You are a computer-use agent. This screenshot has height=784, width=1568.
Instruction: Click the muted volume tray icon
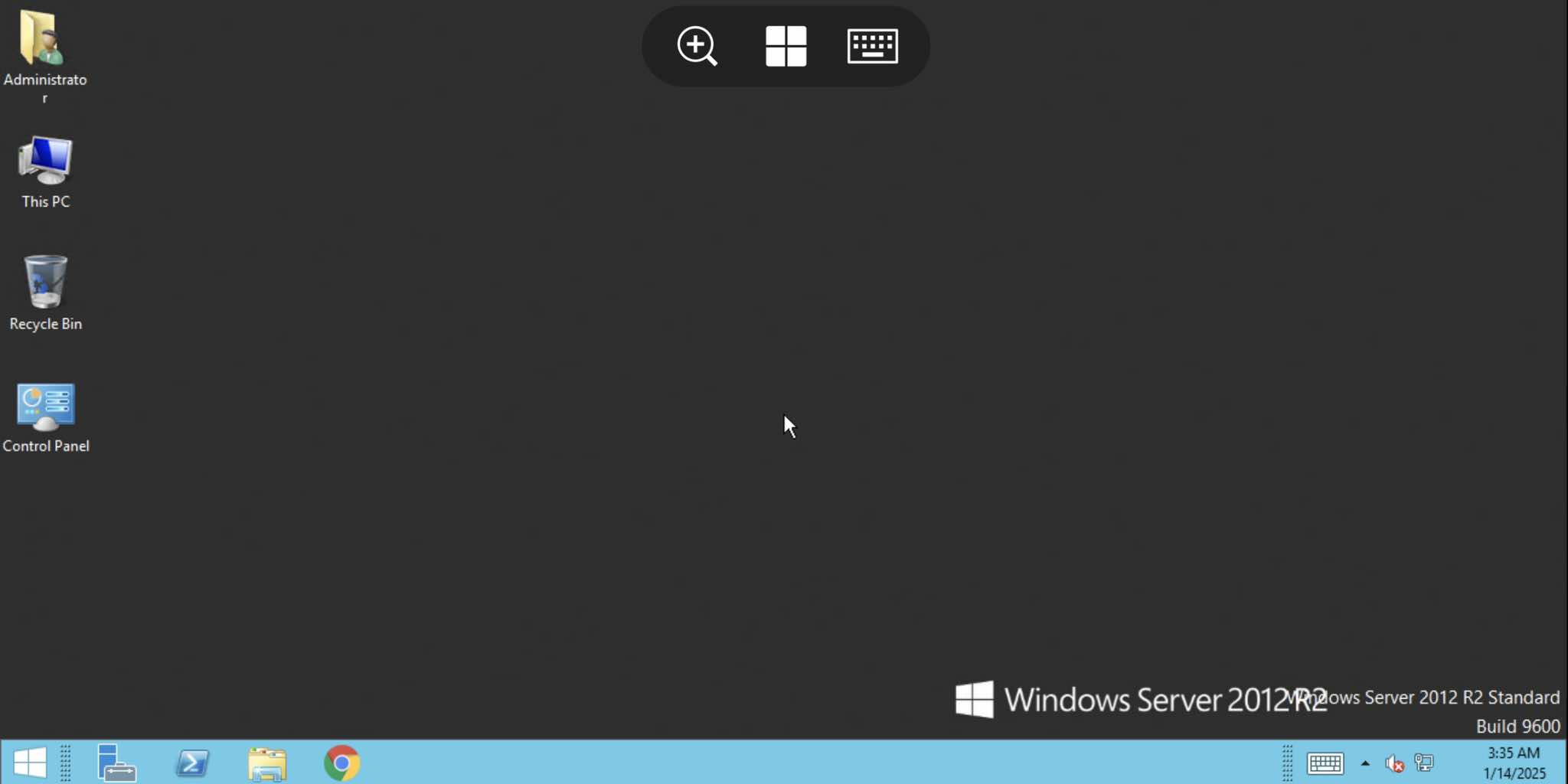pos(1394,763)
